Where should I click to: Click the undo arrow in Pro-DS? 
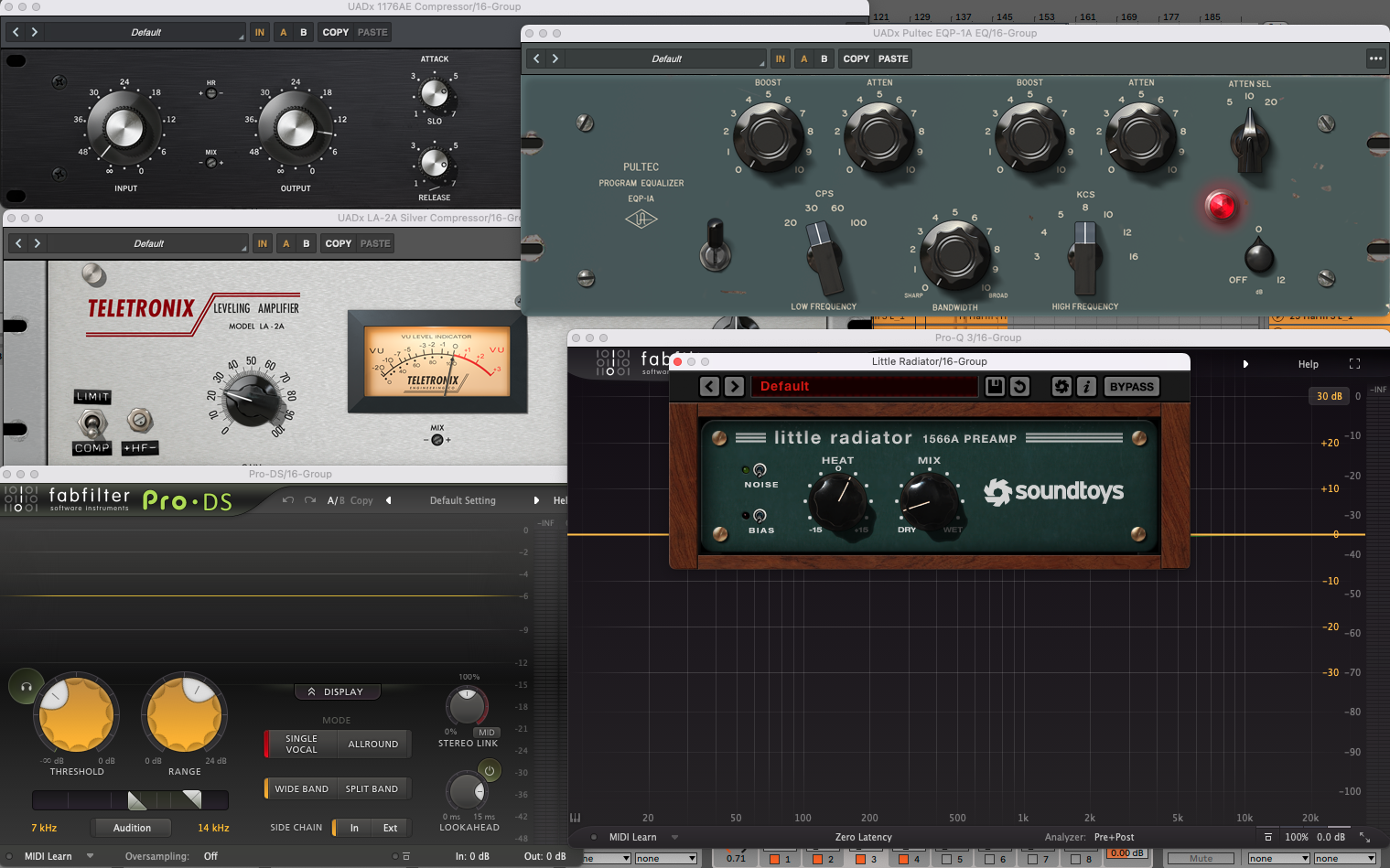pos(288,500)
